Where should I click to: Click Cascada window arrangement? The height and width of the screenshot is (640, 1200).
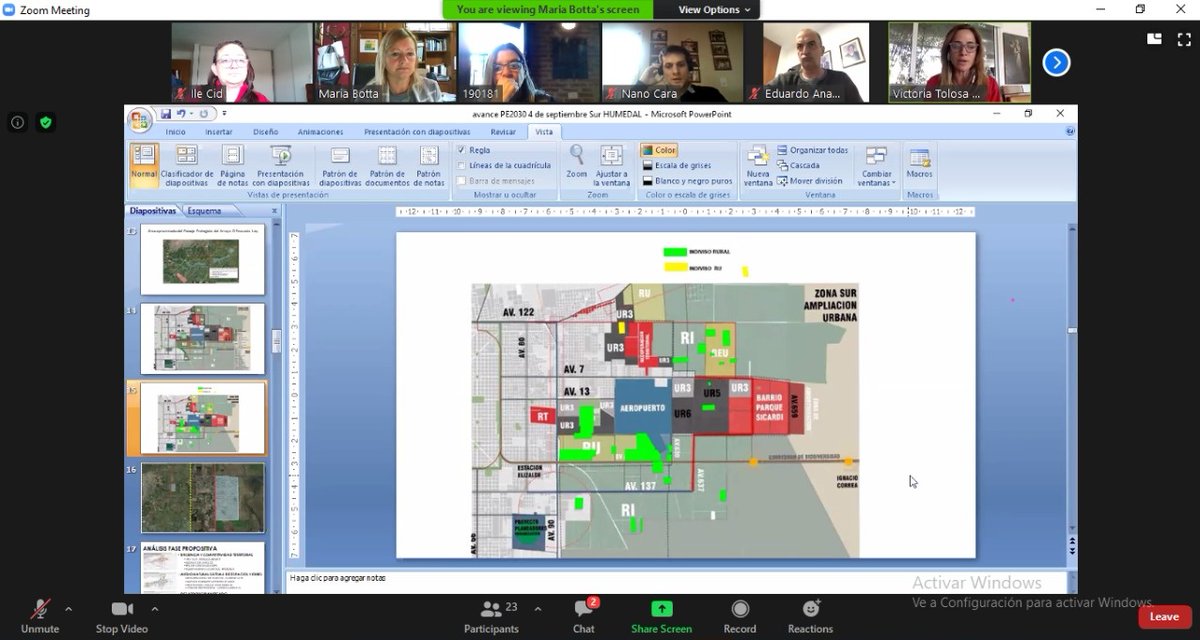pyautogui.click(x=798, y=165)
